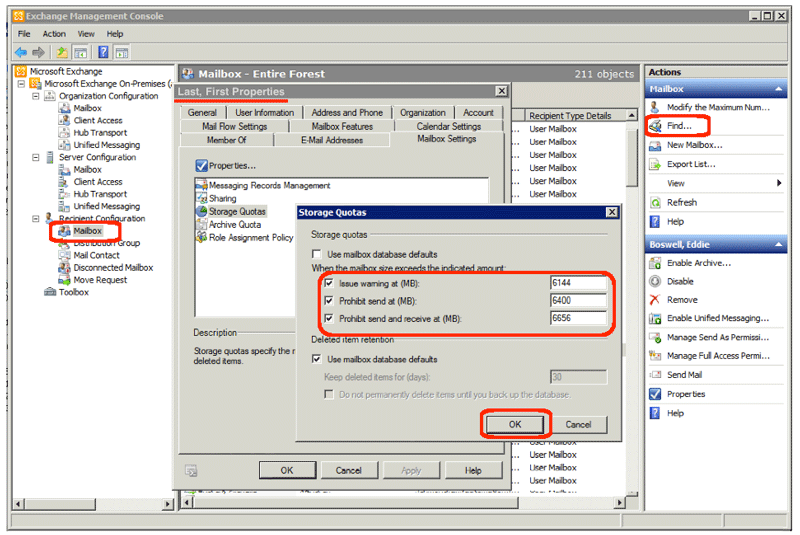Screen dimensions: 800x535
Task: Open the Action menu
Action: click(54, 34)
